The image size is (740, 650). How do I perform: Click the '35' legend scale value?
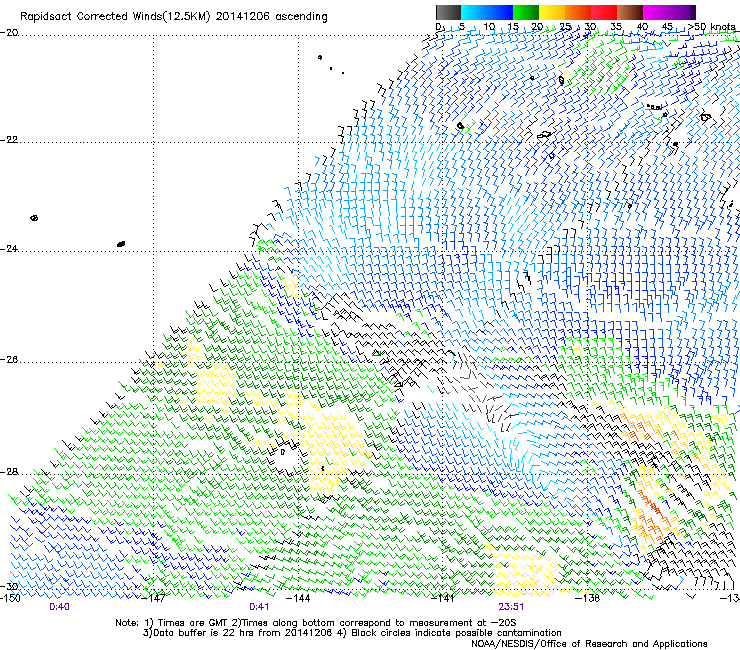coord(616,26)
